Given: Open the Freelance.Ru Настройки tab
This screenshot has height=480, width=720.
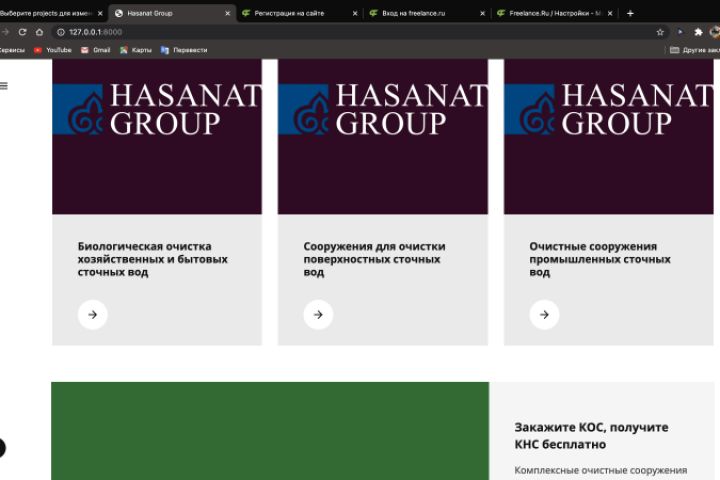Looking at the screenshot, I should click(x=555, y=13).
